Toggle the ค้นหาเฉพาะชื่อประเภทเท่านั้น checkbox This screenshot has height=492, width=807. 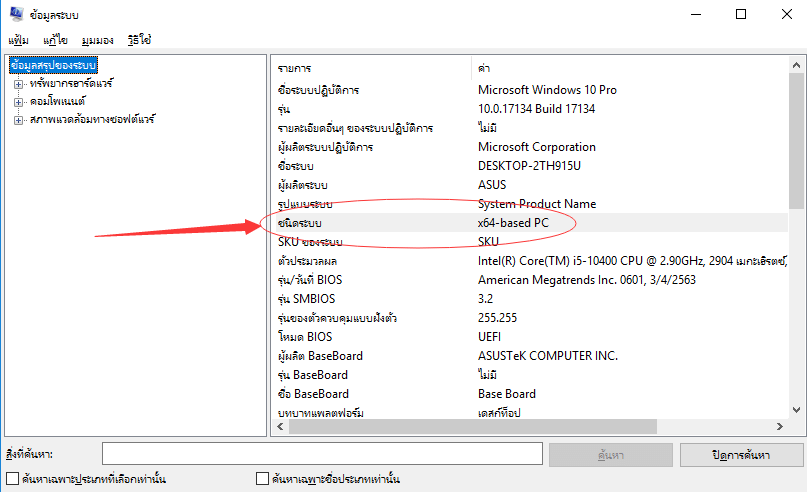(x=263, y=479)
